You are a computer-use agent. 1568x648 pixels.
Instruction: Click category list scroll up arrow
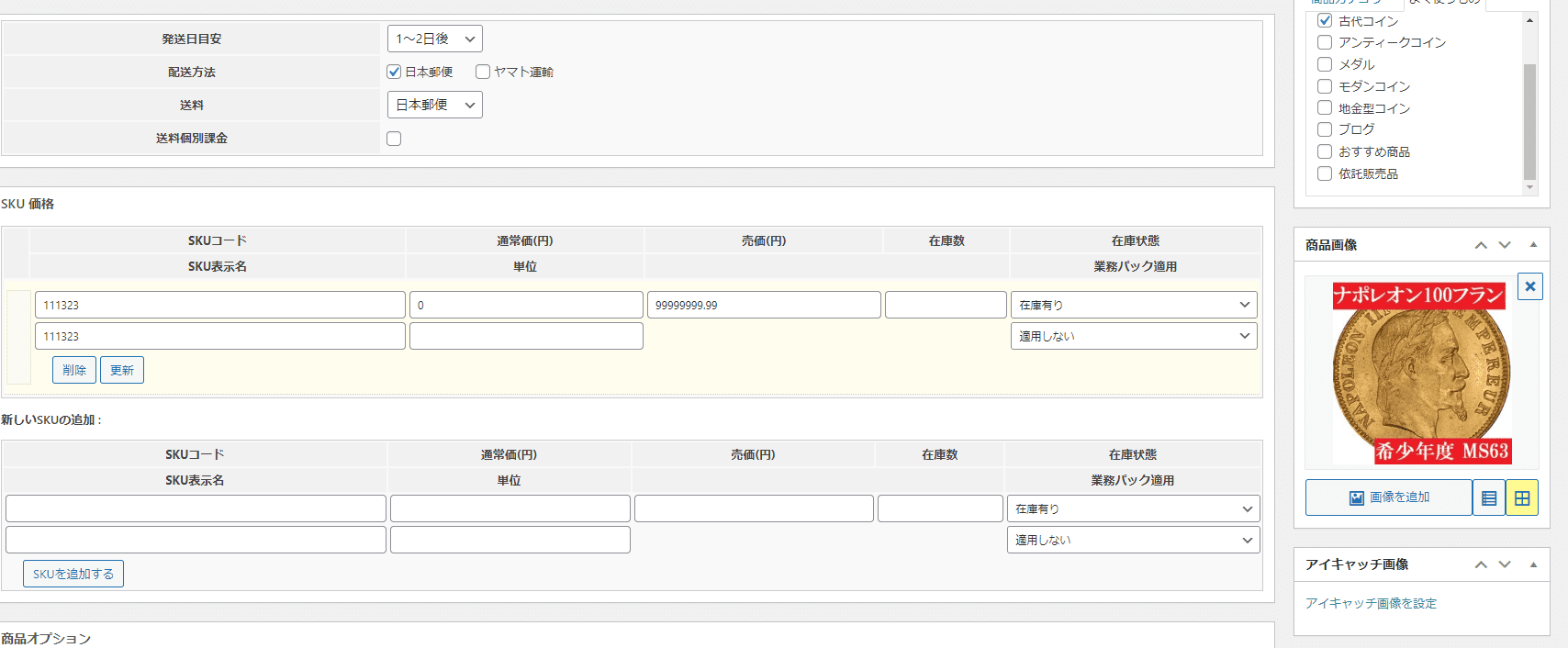[x=1529, y=19]
